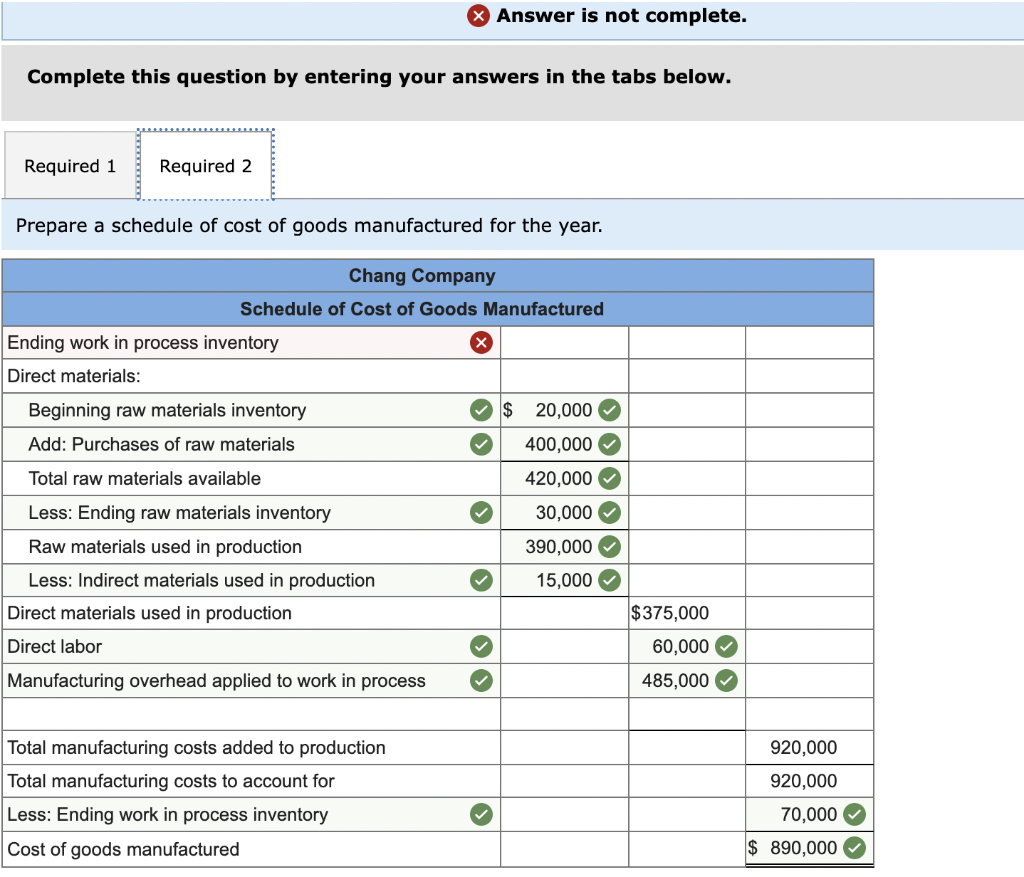Click green check next to 400,000 value
The width and height of the screenshot is (1024, 877).
click(610, 444)
